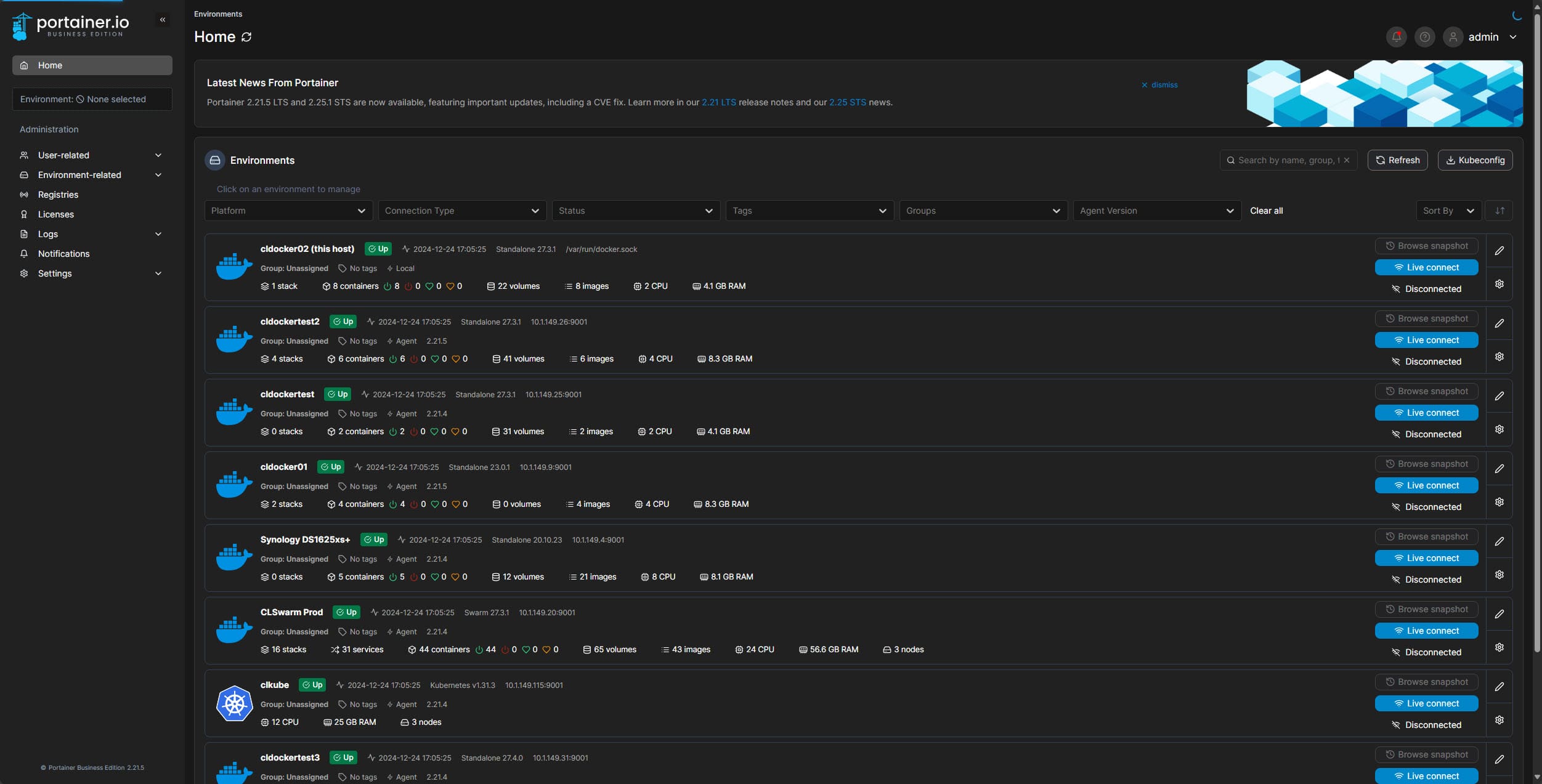
Task: Open settings gear for cldockertest2 environment
Action: pyautogui.click(x=1499, y=357)
